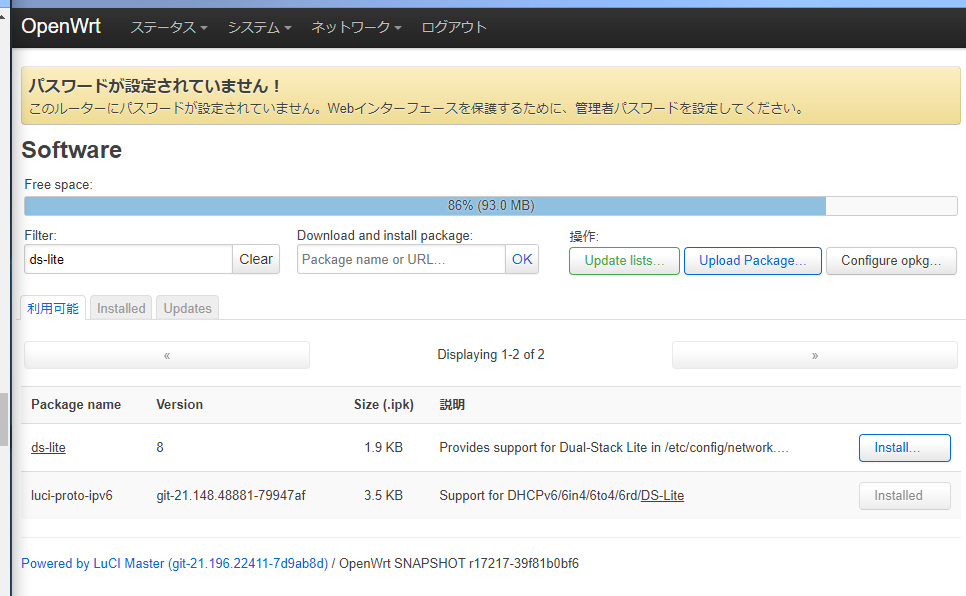Switch to the Installed tab
The height and width of the screenshot is (596, 966).
pos(121,308)
